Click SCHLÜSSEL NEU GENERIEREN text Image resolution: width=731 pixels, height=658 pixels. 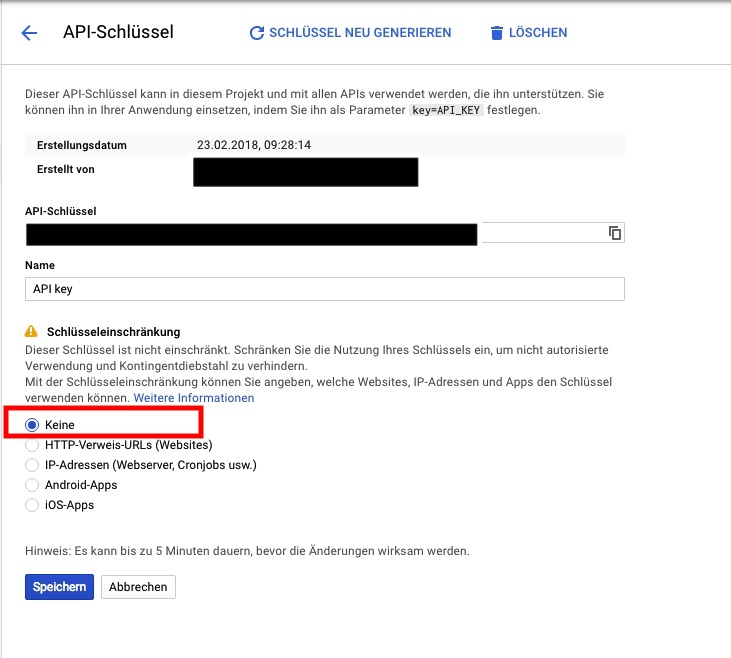pyautogui.click(x=360, y=33)
